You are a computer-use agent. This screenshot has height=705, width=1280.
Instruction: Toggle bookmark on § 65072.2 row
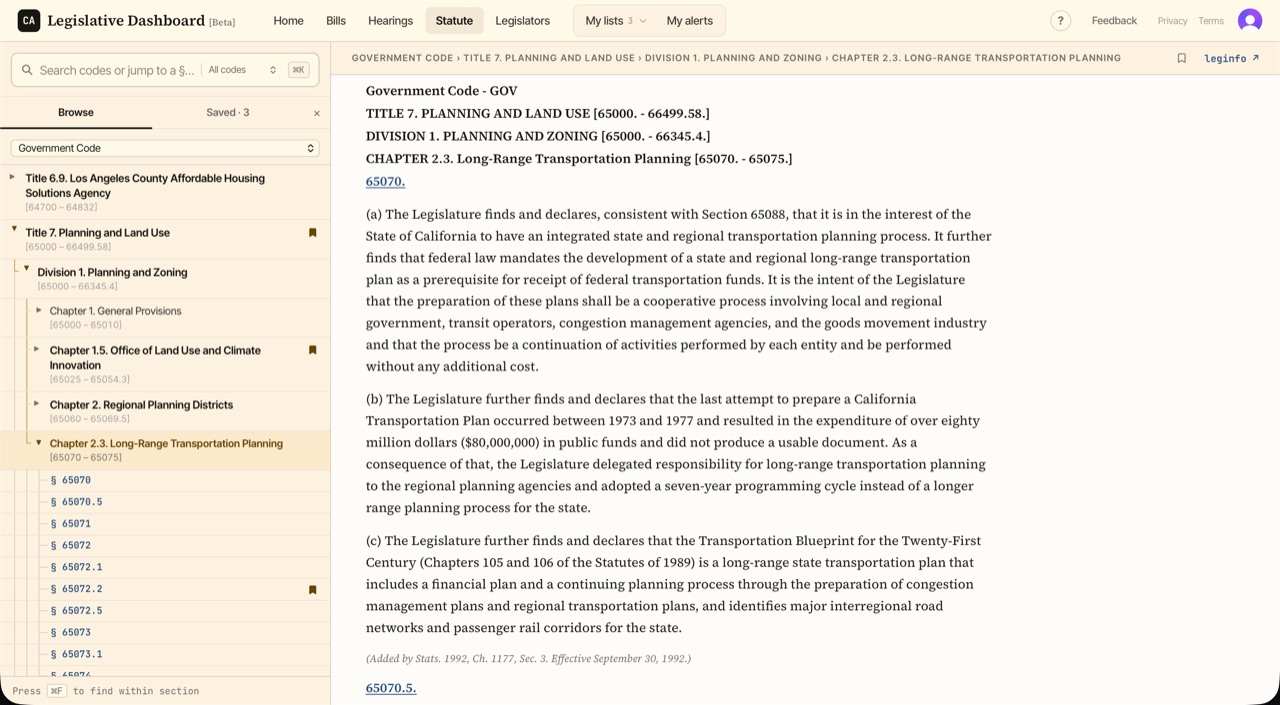313,590
